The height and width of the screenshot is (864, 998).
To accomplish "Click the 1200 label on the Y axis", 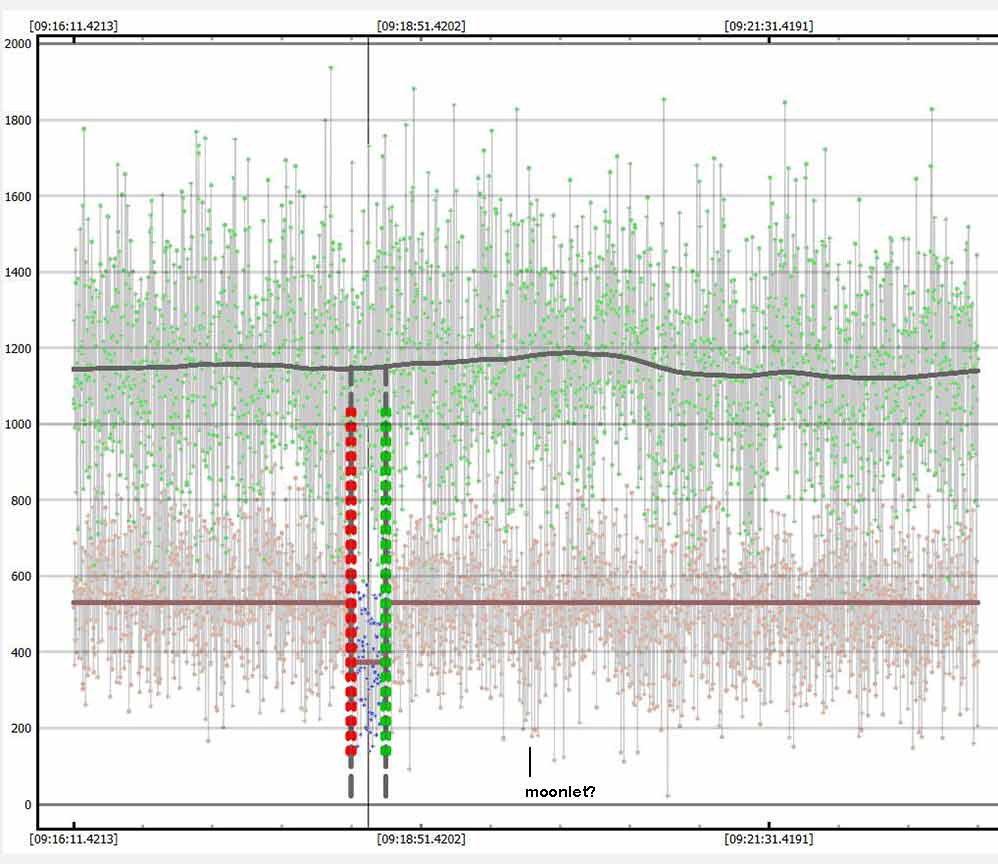I will click(x=17, y=349).
